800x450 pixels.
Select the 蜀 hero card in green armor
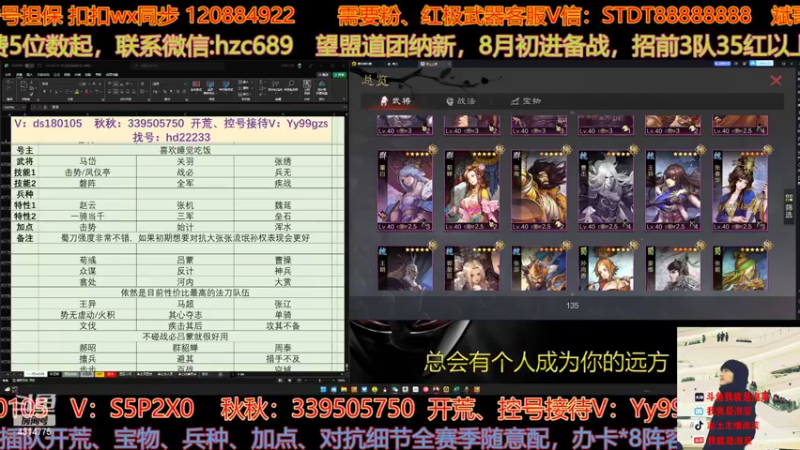[740, 268]
